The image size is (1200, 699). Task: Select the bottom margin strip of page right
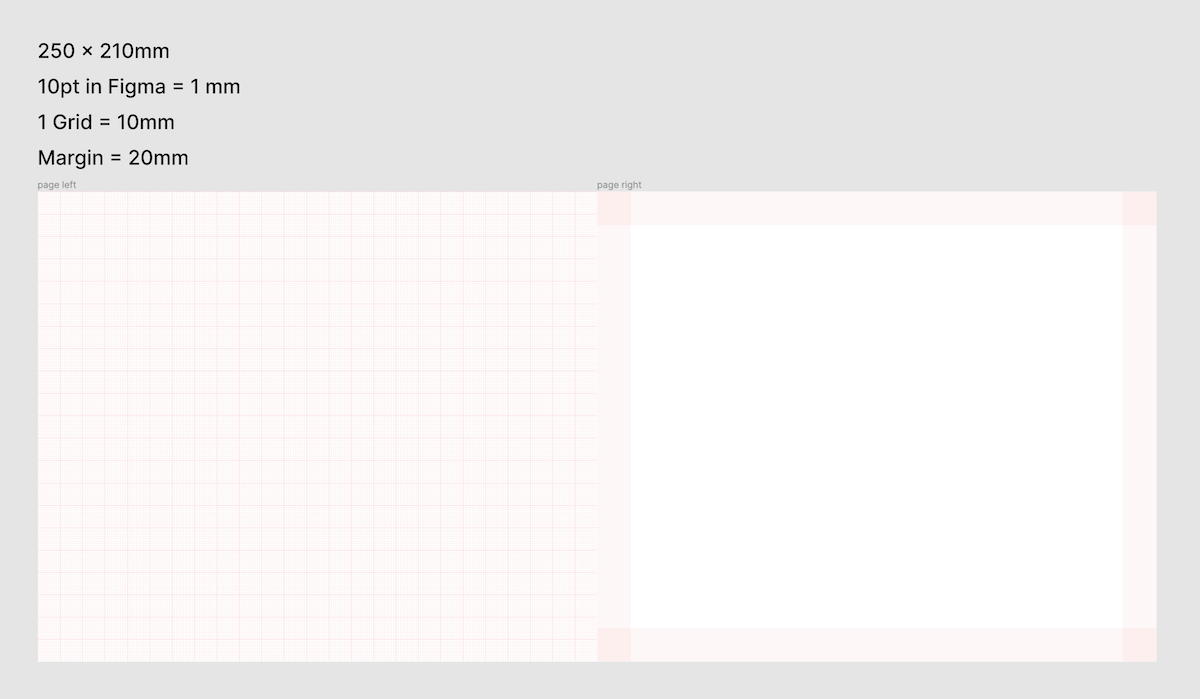[x=876, y=645]
